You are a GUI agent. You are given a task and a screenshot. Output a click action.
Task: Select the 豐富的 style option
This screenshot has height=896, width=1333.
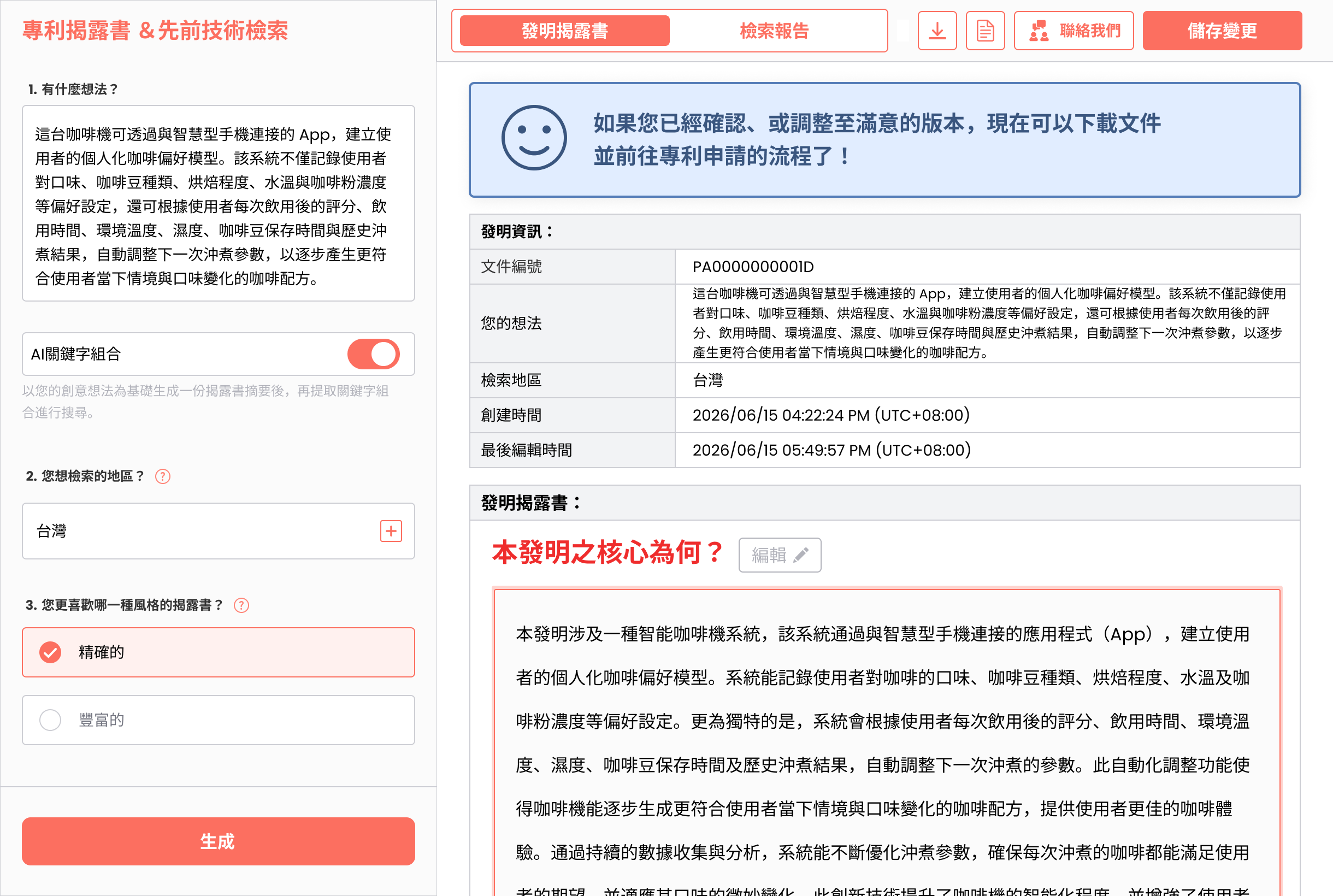(x=219, y=720)
